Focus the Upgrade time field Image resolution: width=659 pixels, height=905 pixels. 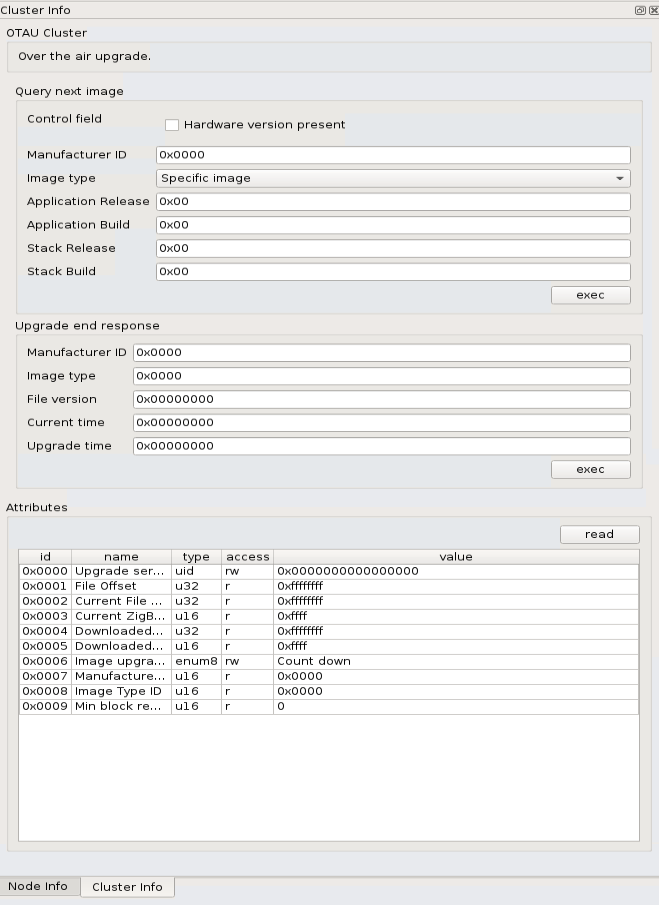(x=381, y=446)
